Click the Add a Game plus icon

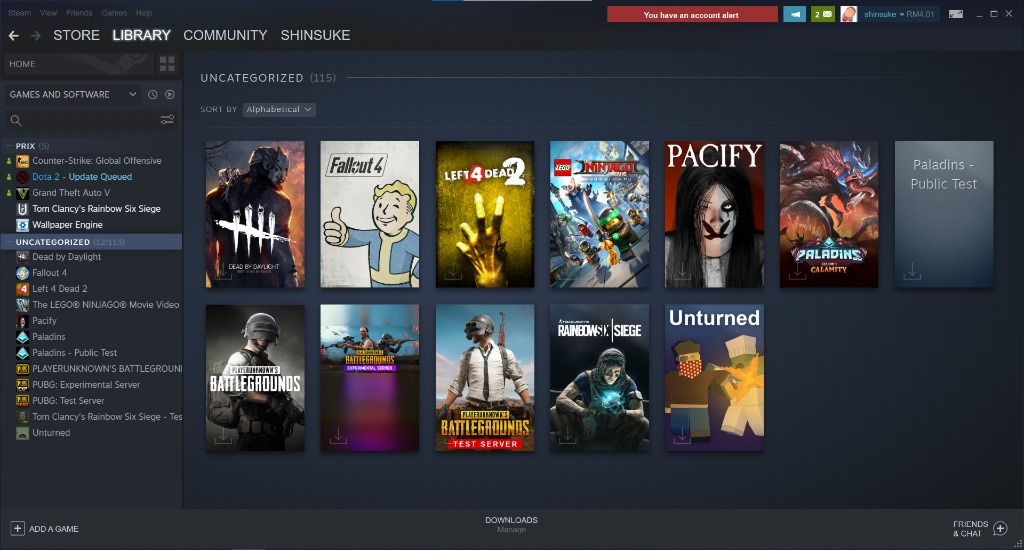coord(18,528)
